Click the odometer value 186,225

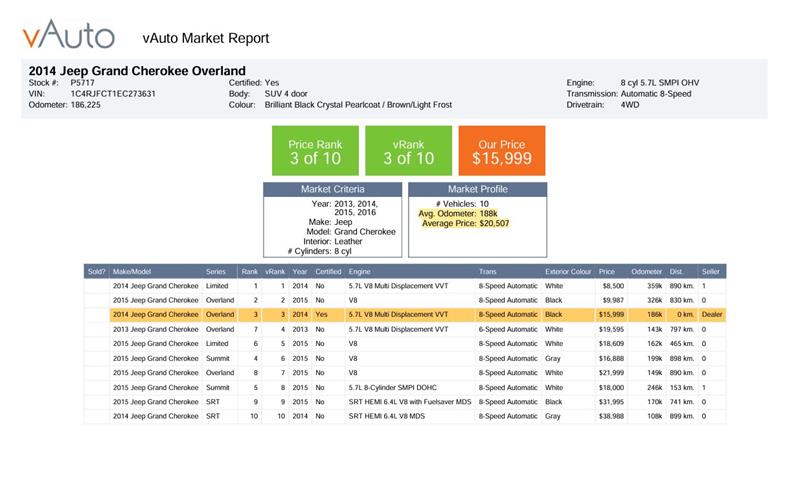86,105
